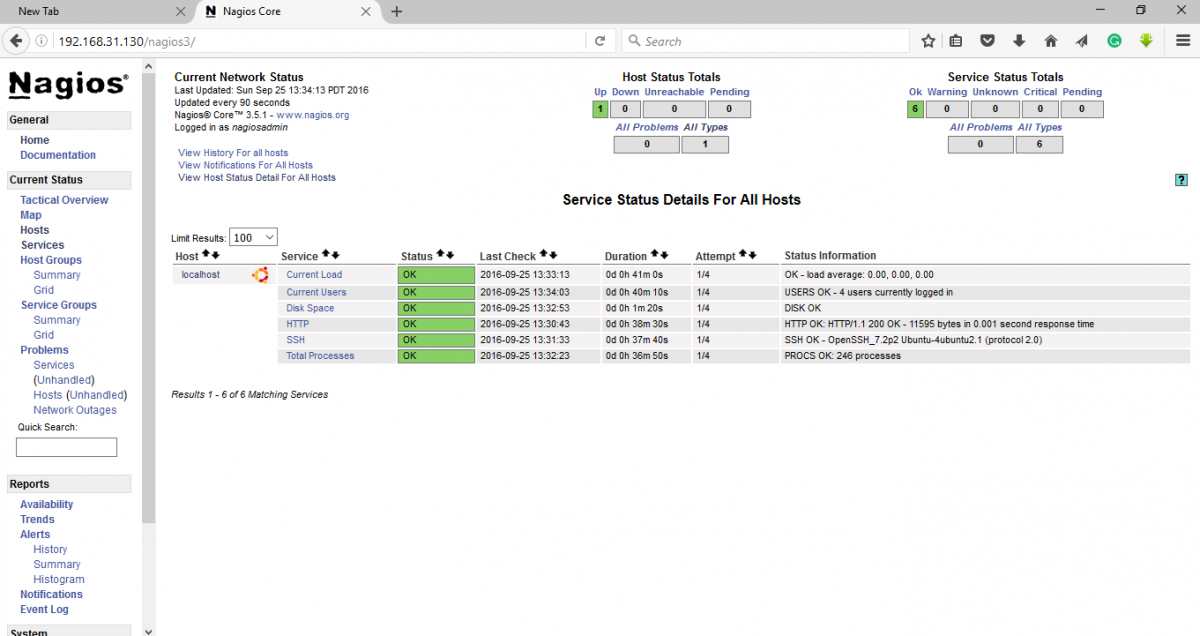Image resolution: width=1200 pixels, height=636 pixels.
Task: Open Notifications in sidebar
Action: [51, 594]
